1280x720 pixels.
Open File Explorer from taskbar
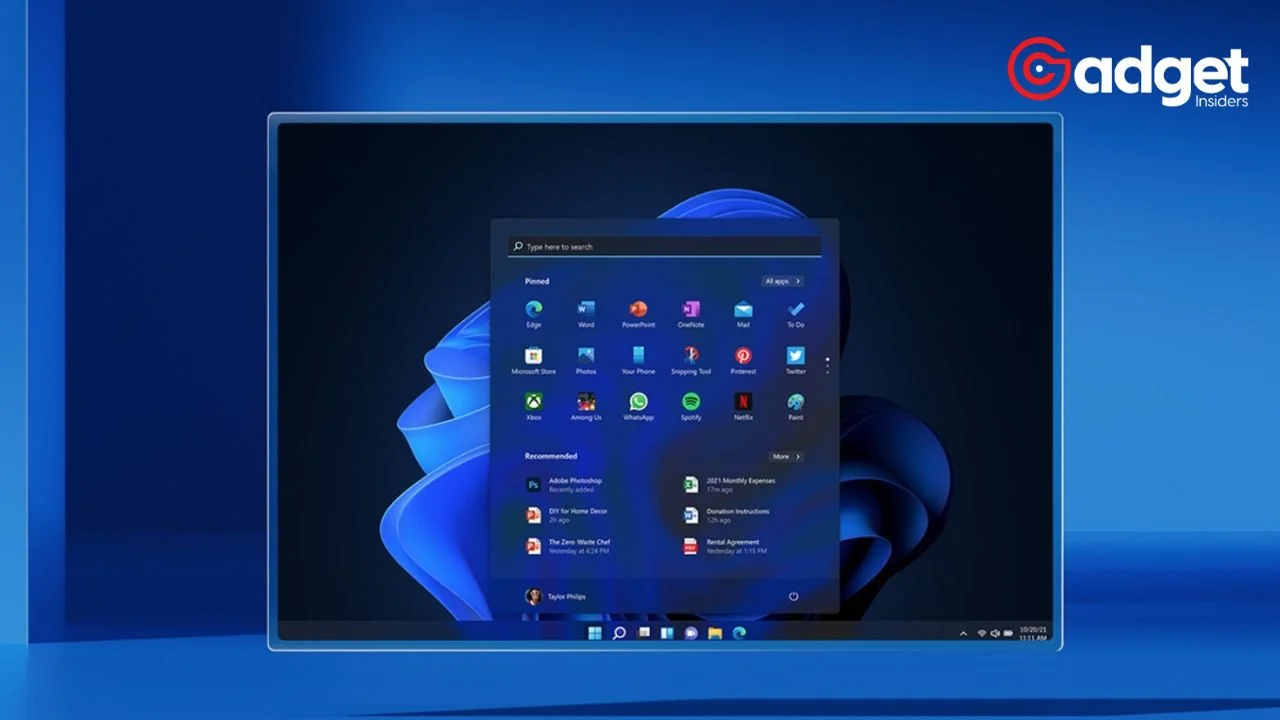click(x=715, y=633)
